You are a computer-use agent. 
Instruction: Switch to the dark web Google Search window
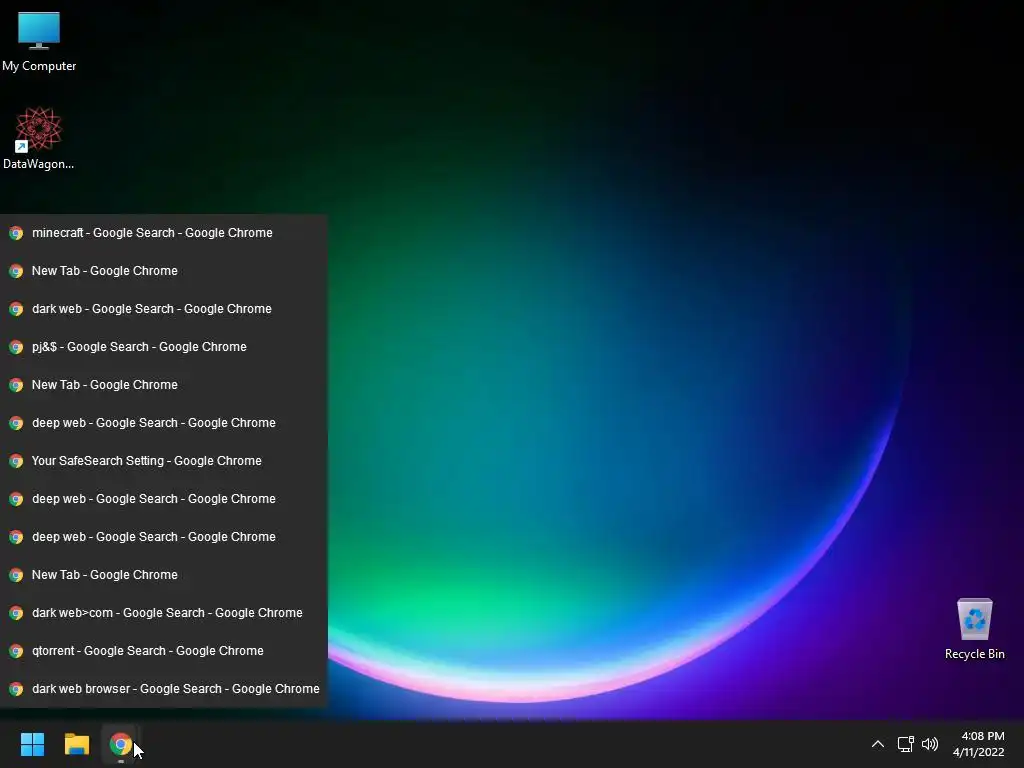click(163, 308)
